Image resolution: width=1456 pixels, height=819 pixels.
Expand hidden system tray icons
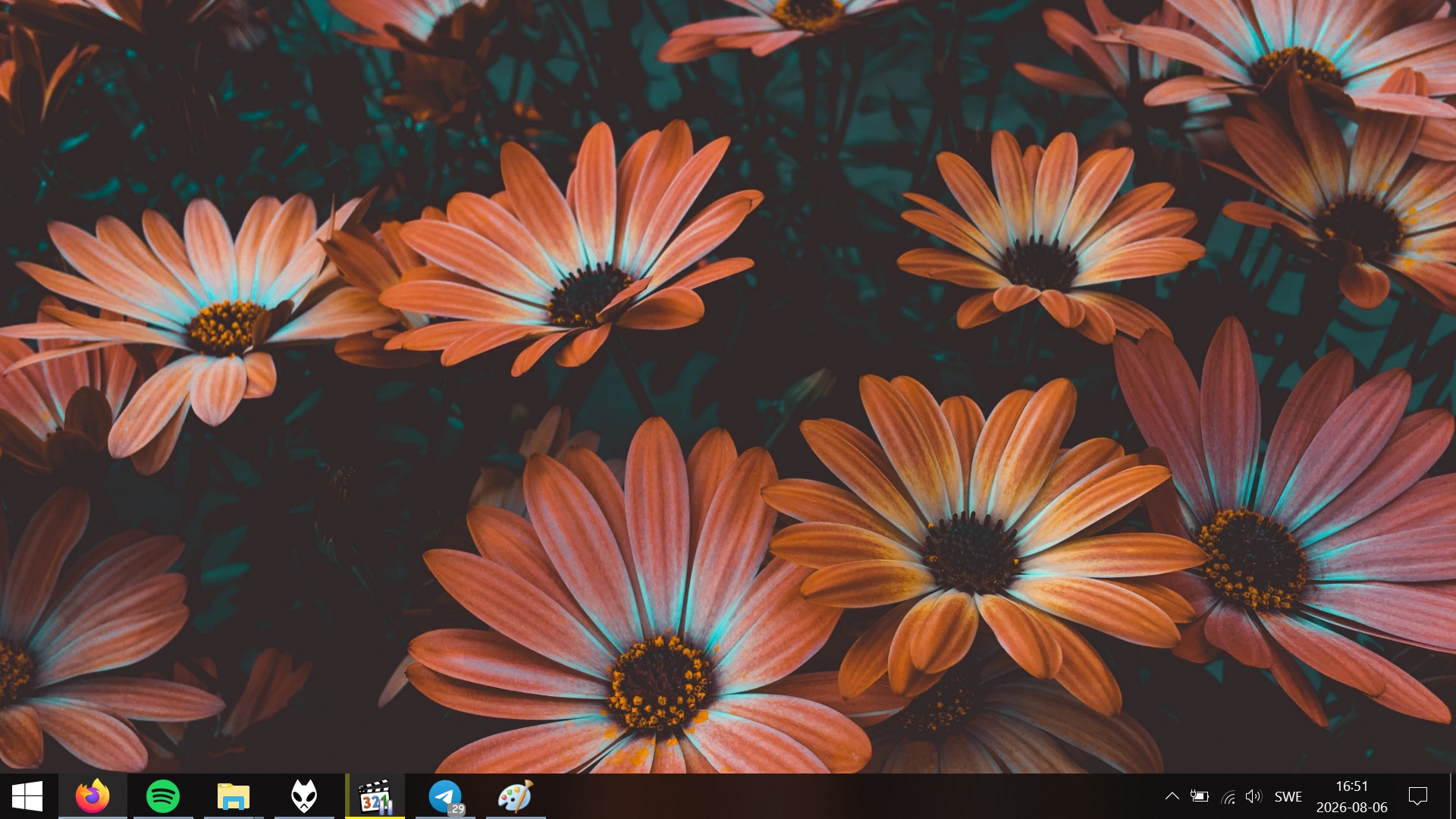click(1172, 796)
